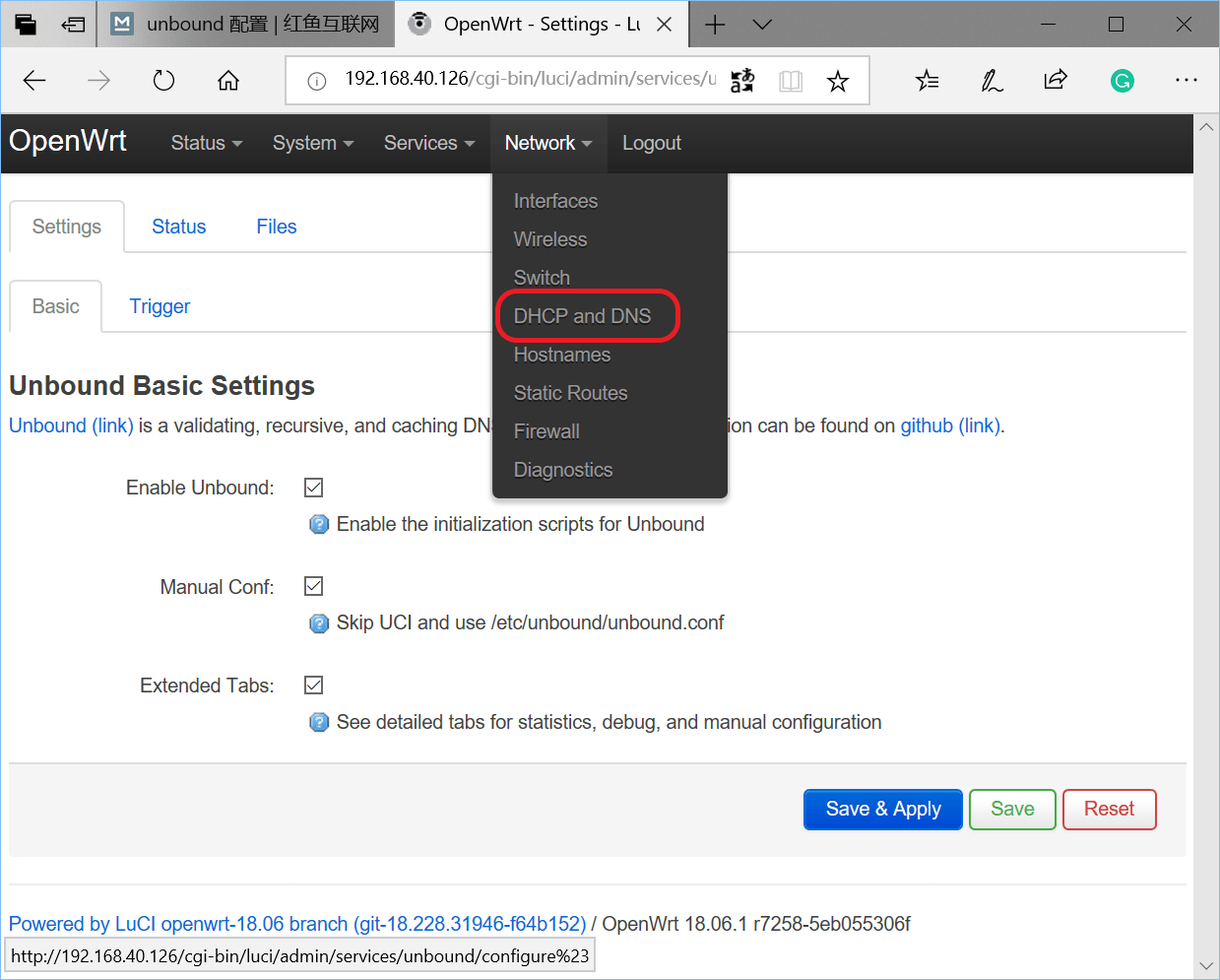The image size is (1220, 980).
Task: Reload the page with refresh icon
Action: click(x=163, y=81)
